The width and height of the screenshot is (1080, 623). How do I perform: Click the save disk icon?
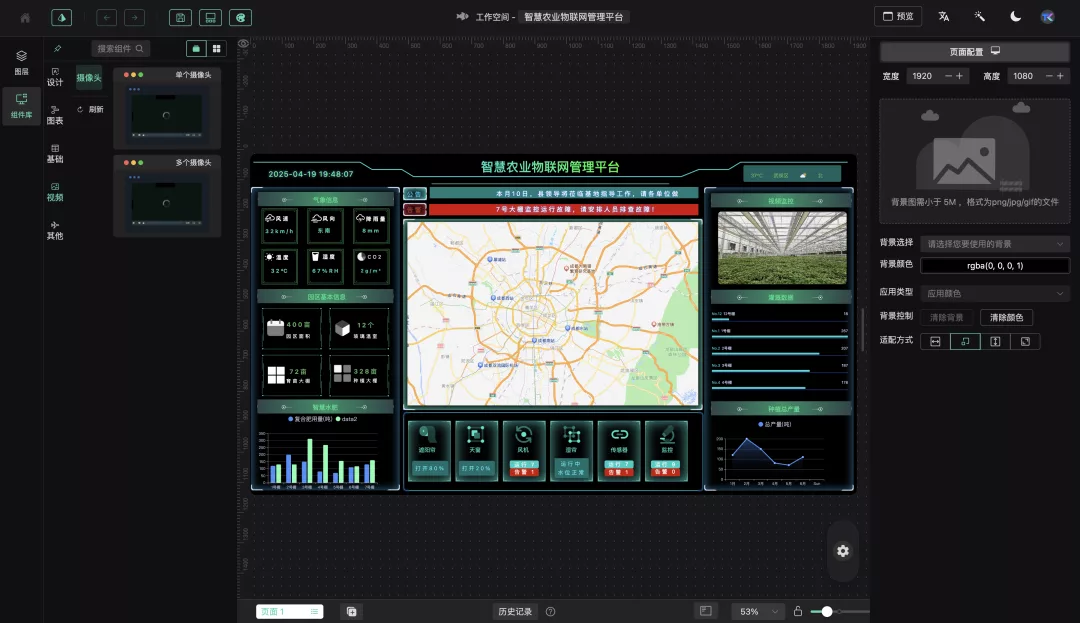pyautogui.click(x=180, y=17)
